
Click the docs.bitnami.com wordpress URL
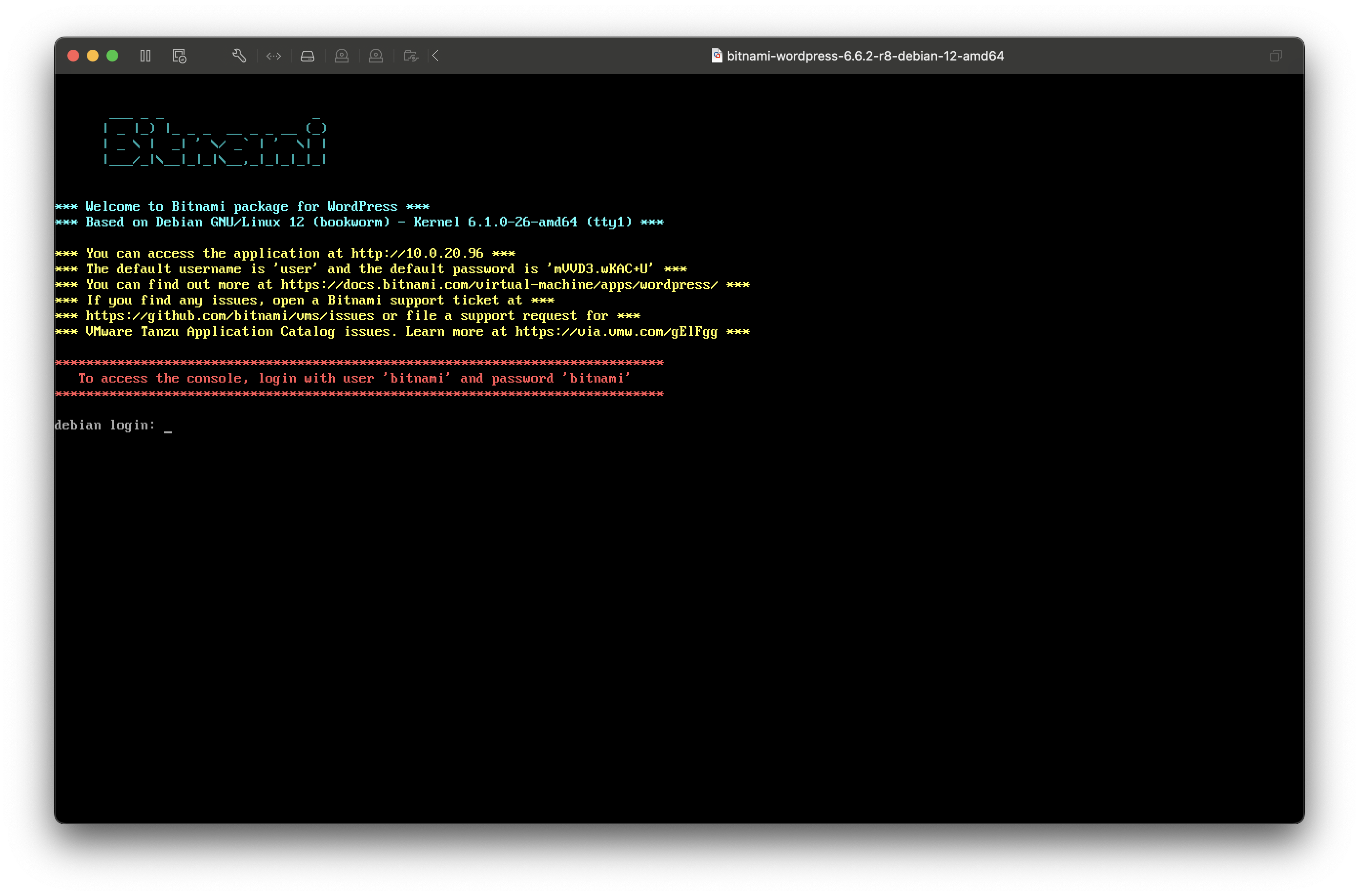point(499,285)
